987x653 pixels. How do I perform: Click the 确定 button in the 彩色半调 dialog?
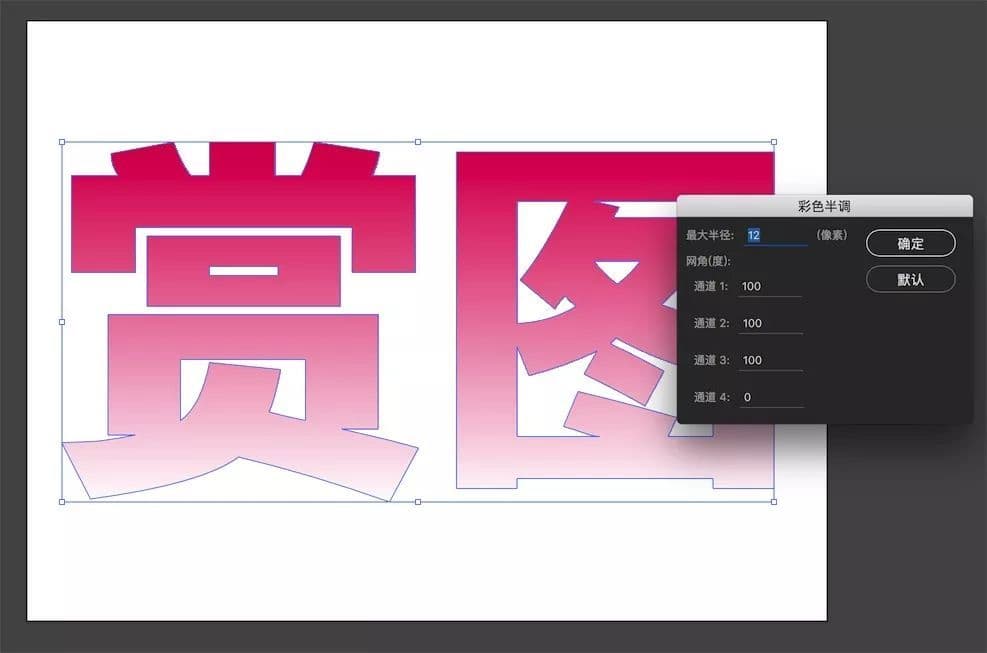909,243
